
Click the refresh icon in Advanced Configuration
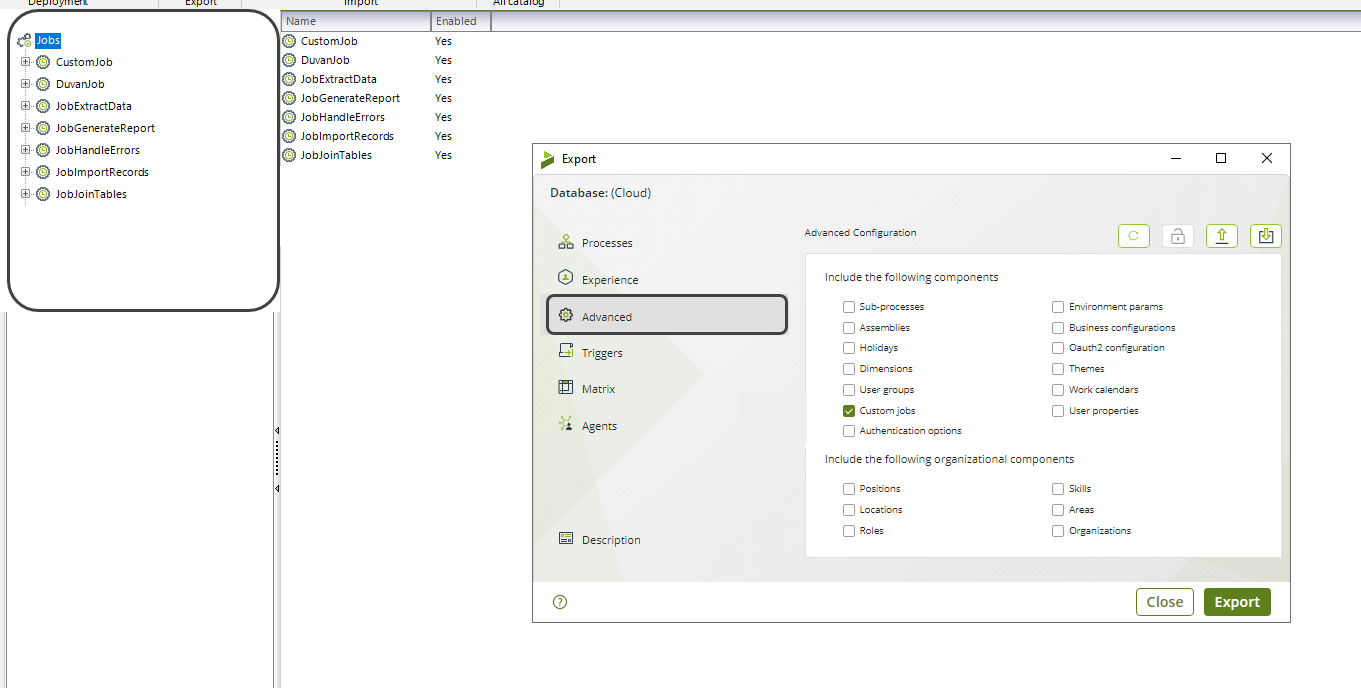click(x=1133, y=236)
